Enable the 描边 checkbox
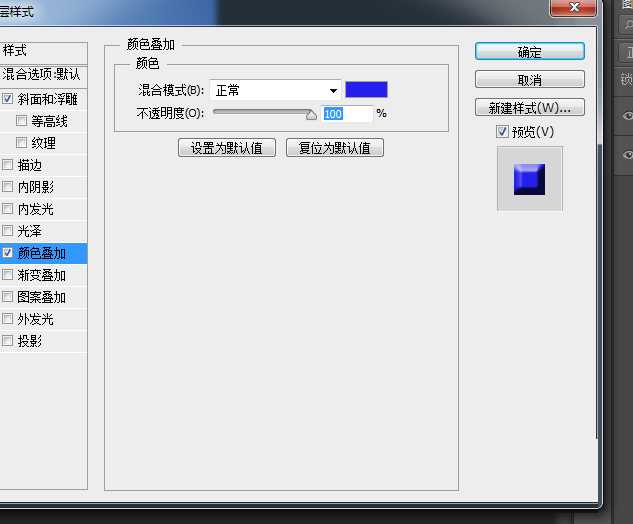Screen dimensions: 633x524 pos(7,164)
